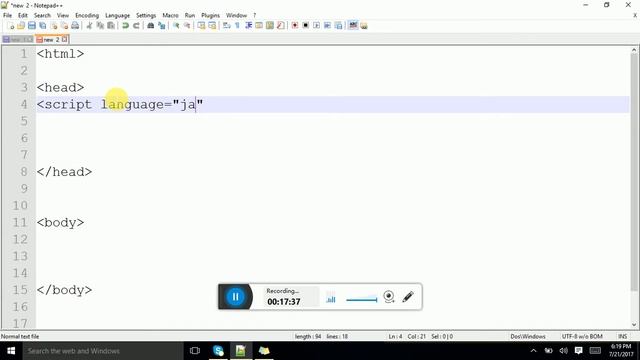
Task: Open the Encoding menu
Action: 87,15
